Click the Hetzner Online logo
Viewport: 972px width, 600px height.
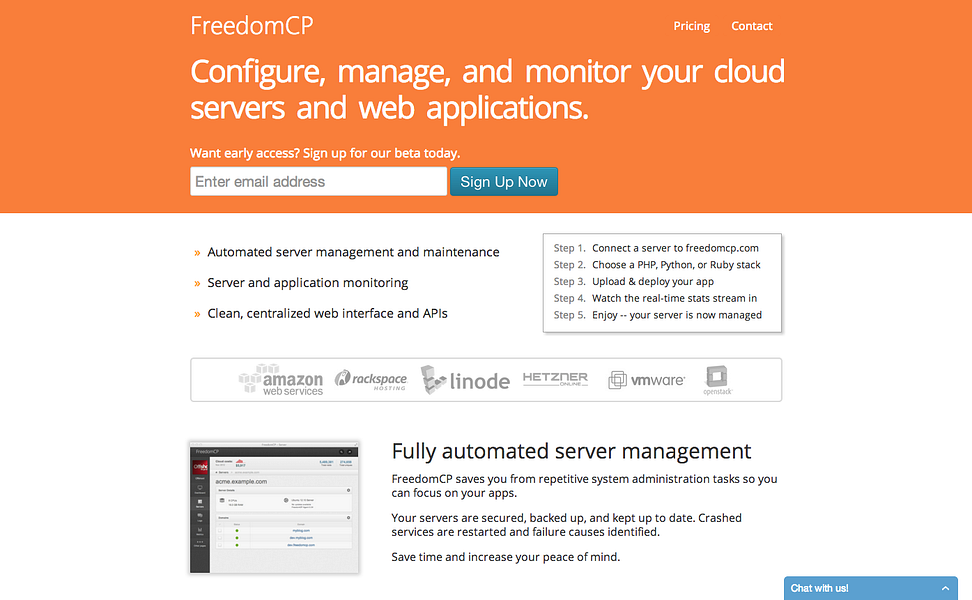555,379
